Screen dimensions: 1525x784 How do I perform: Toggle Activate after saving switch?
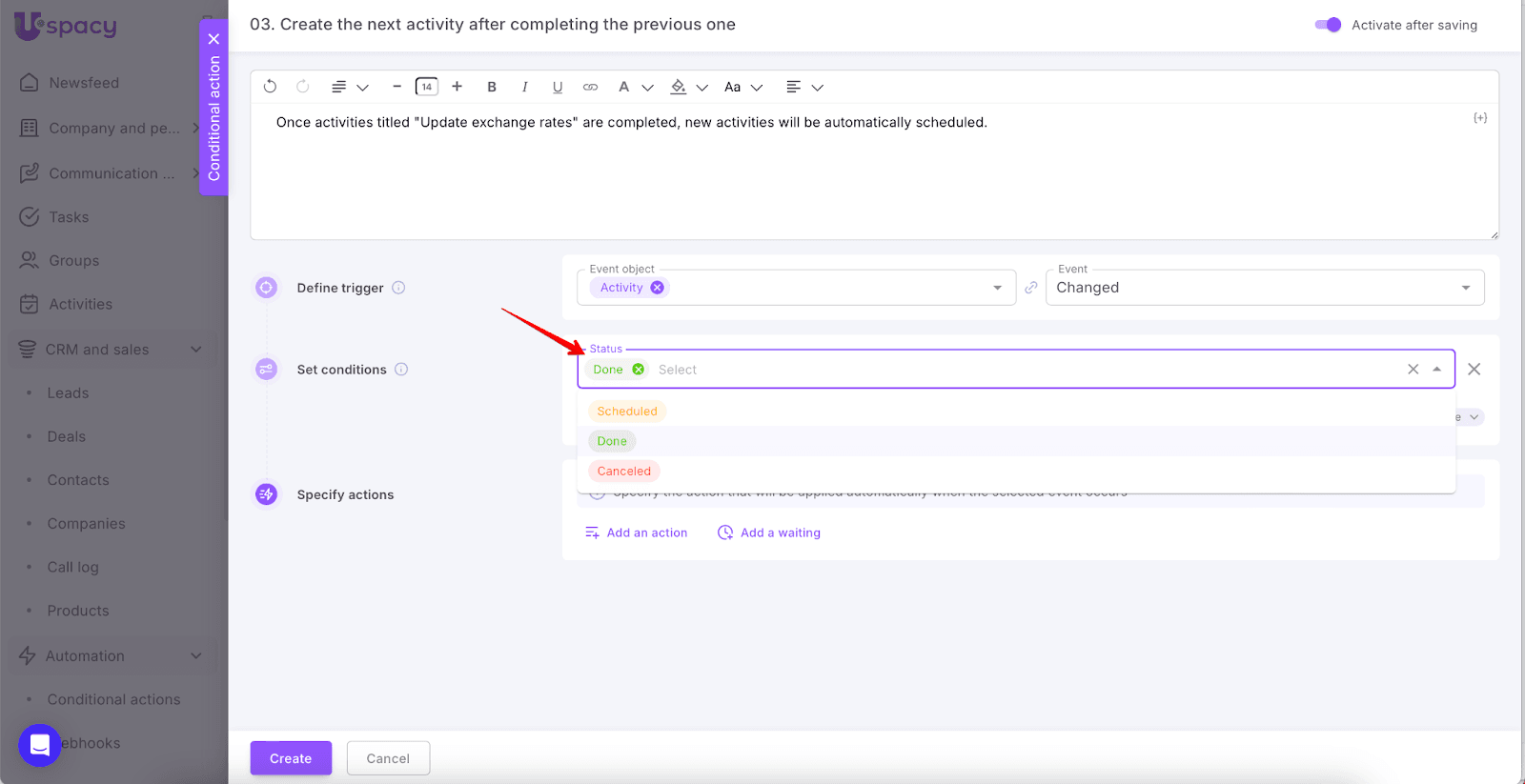pyautogui.click(x=1328, y=25)
